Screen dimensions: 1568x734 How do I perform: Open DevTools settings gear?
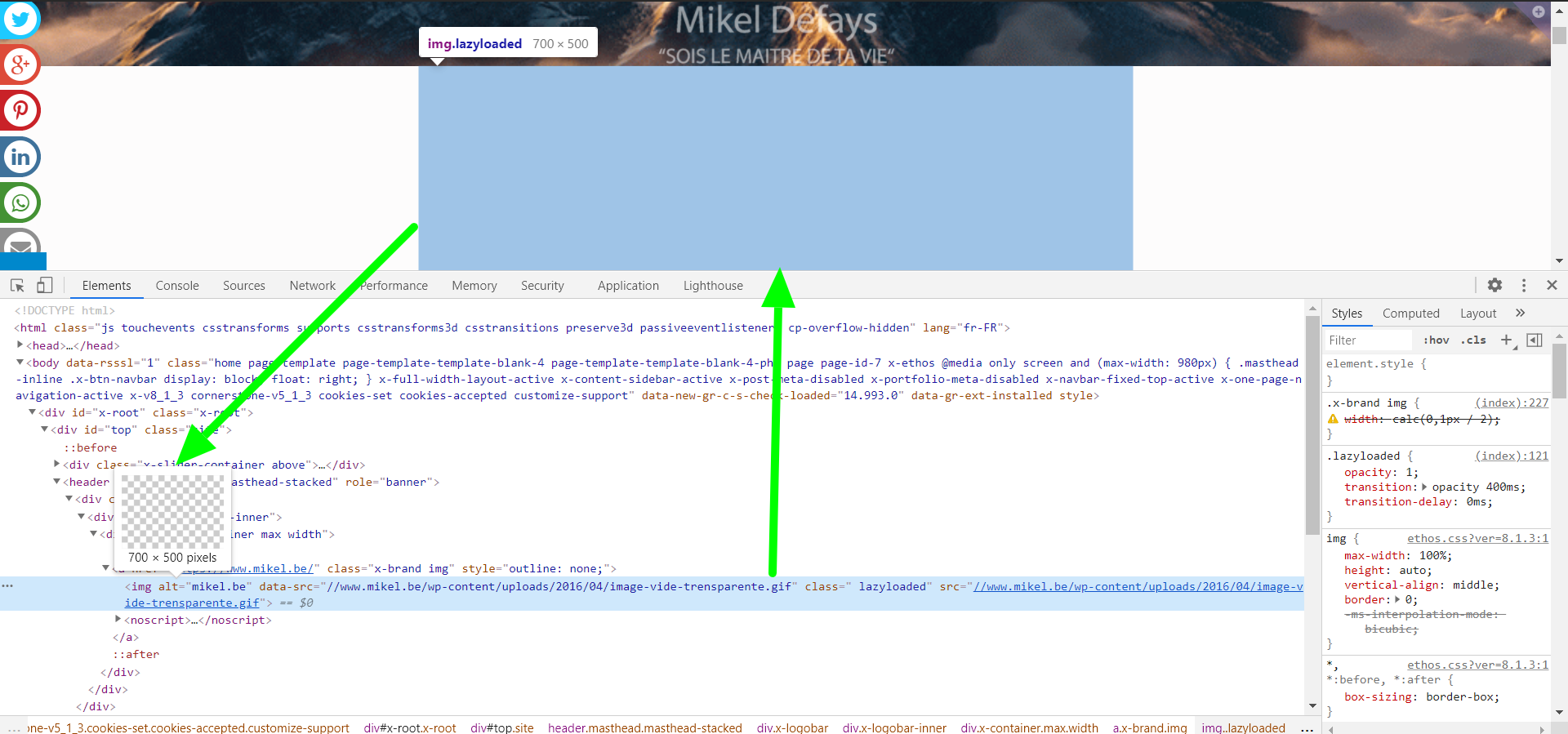coord(1494,285)
